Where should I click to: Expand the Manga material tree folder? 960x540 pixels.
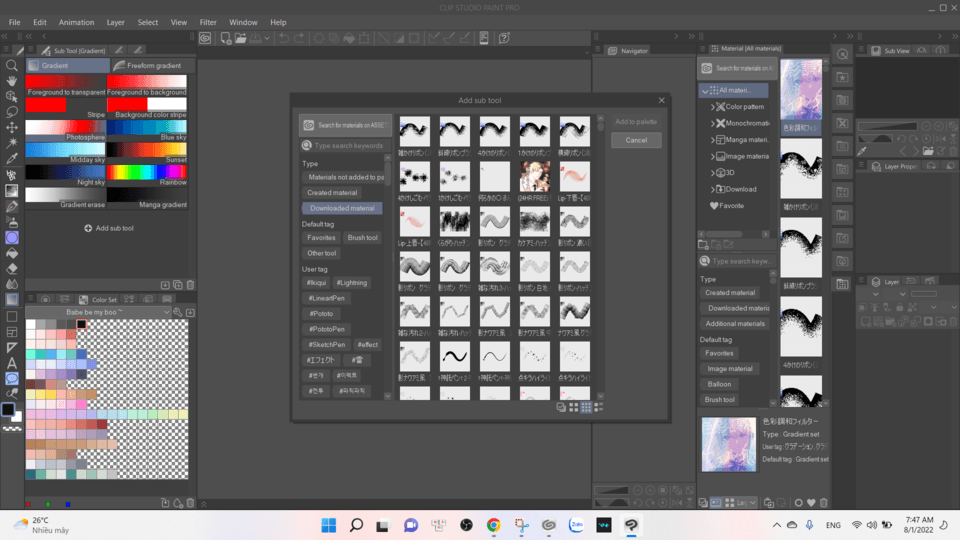(713, 140)
